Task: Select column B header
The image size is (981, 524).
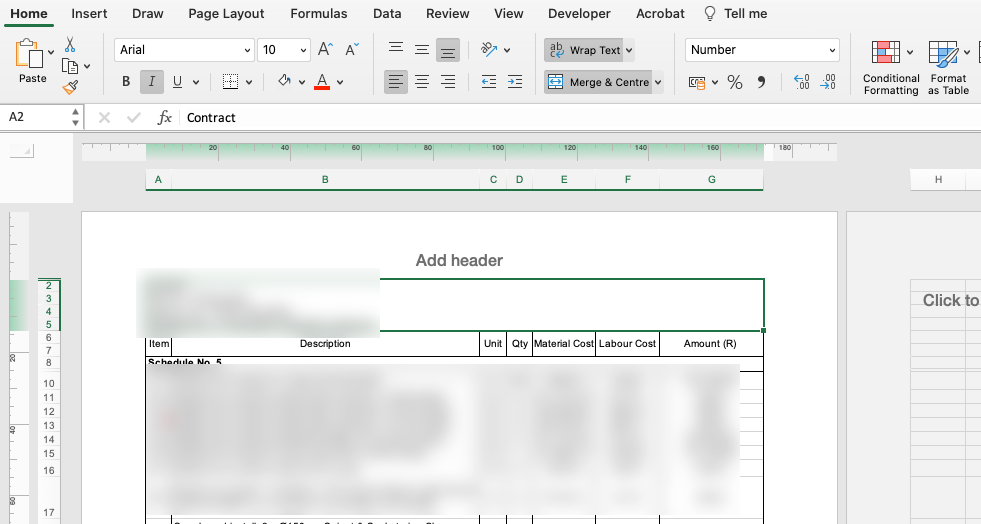Action: 325,179
